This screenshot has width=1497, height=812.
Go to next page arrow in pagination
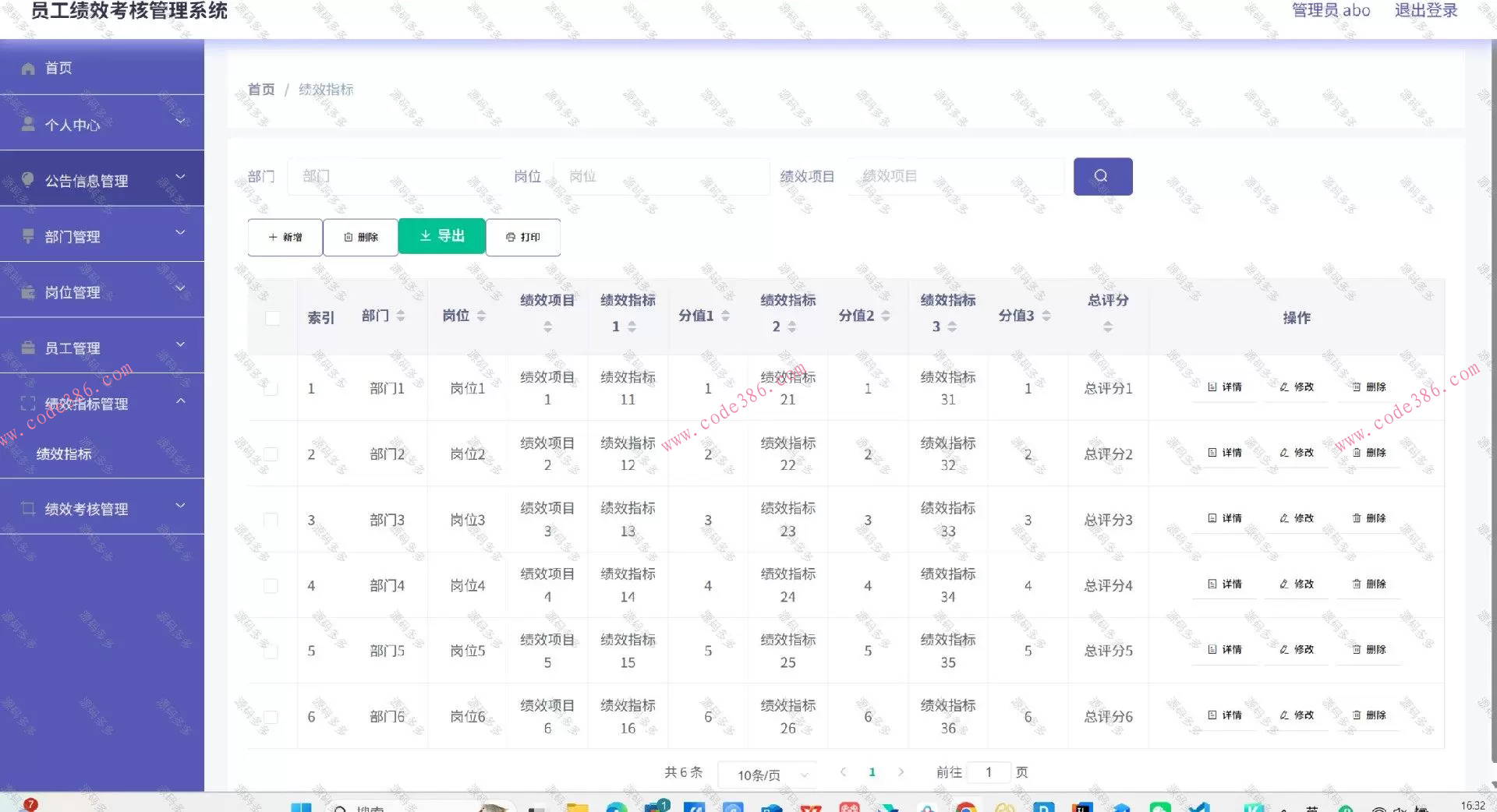point(901,772)
